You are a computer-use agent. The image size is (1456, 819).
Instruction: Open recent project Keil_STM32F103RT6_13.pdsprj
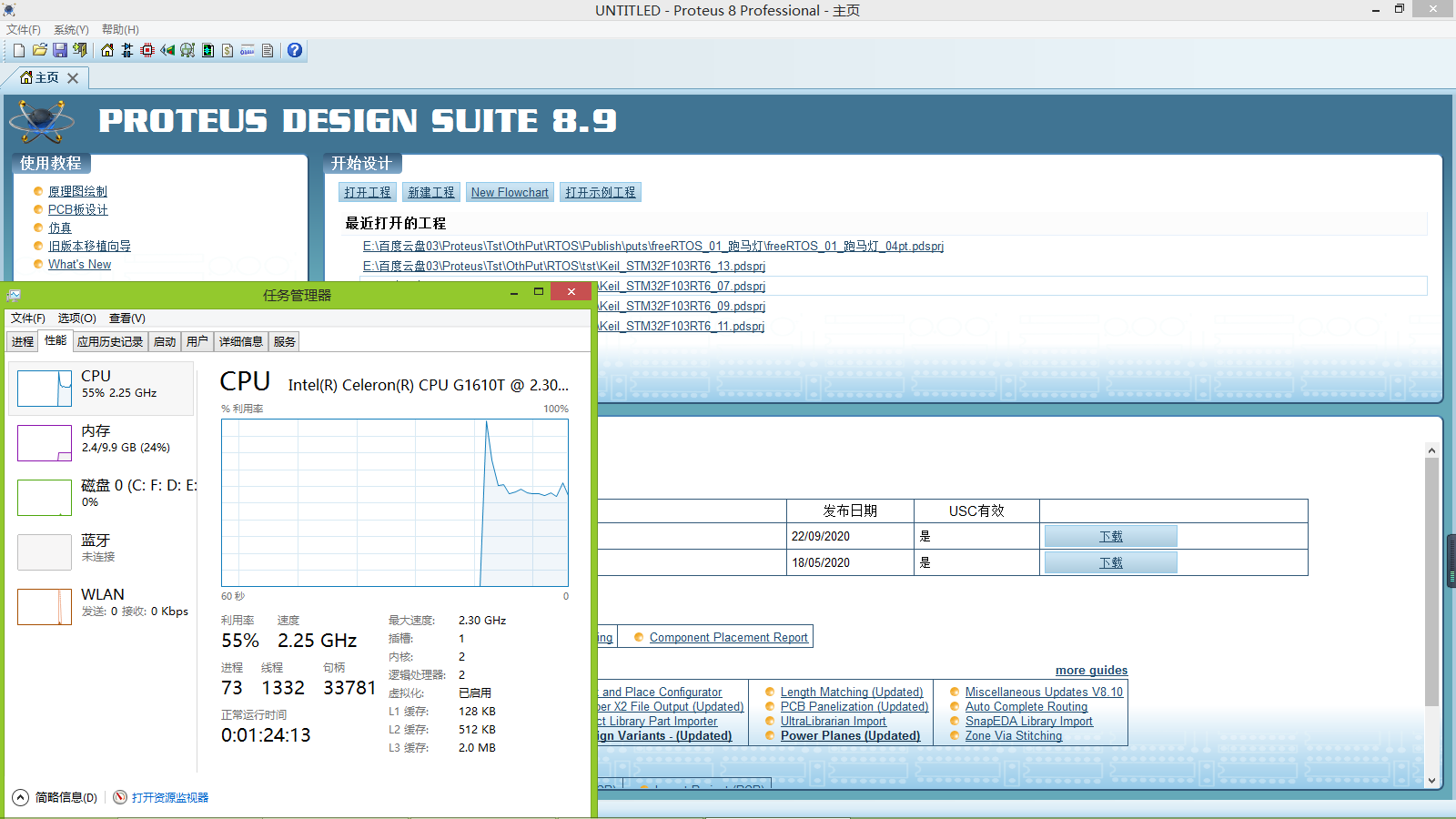[564, 266]
